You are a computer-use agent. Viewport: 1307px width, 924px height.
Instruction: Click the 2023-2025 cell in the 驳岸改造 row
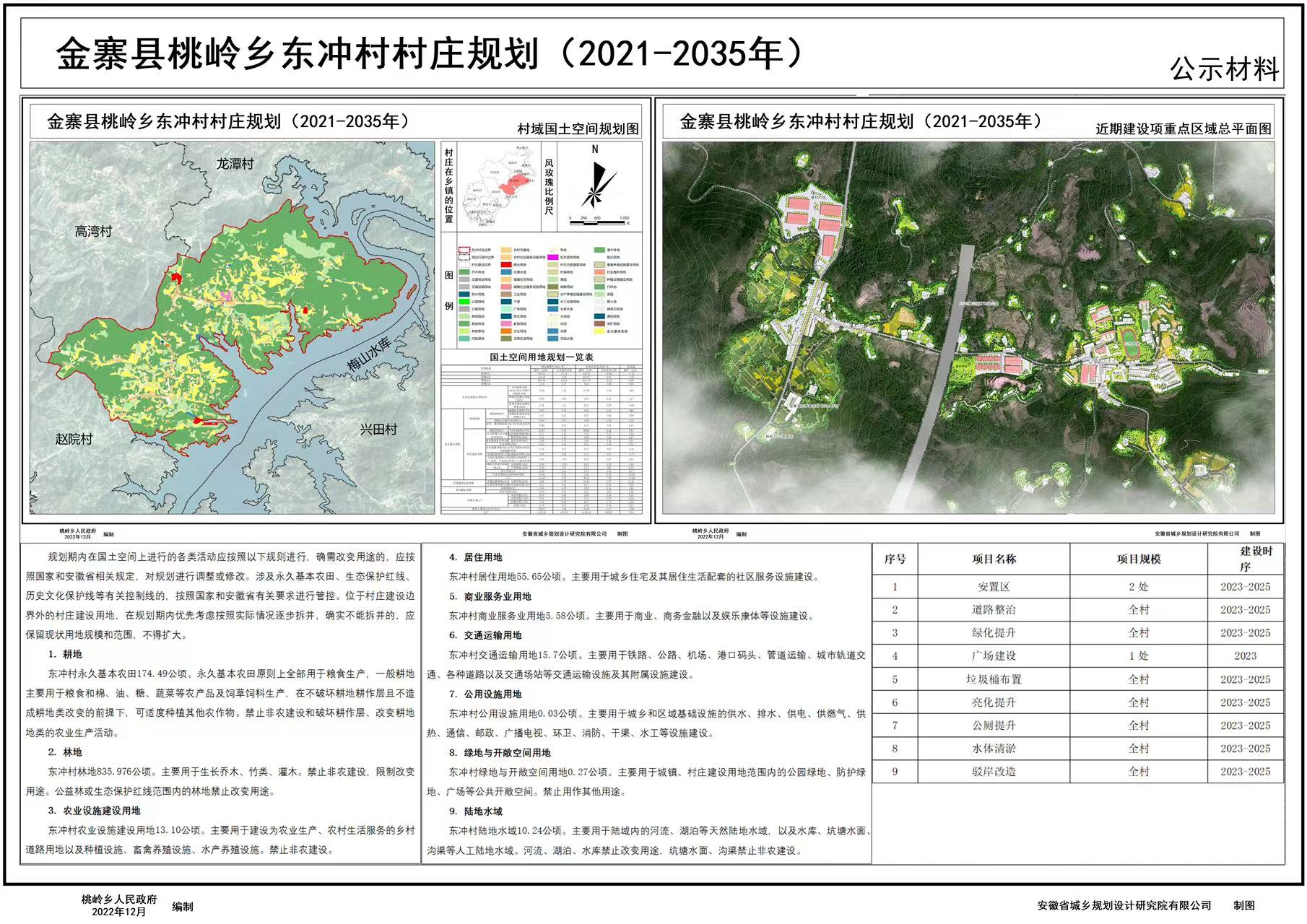point(1246,772)
